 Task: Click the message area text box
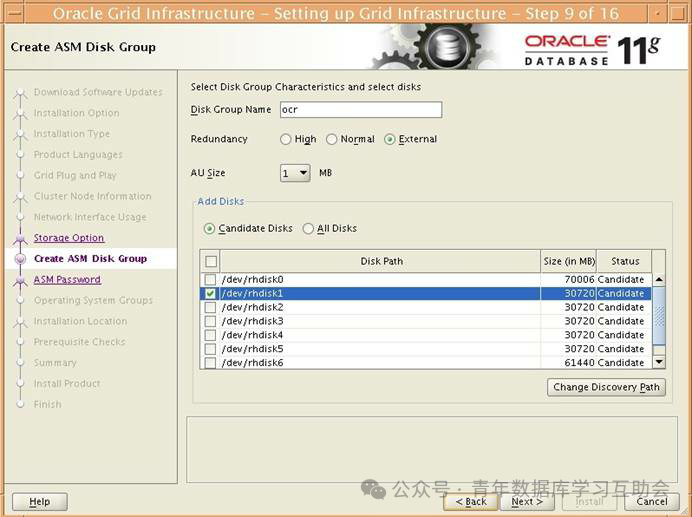pyautogui.click(x=432, y=449)
